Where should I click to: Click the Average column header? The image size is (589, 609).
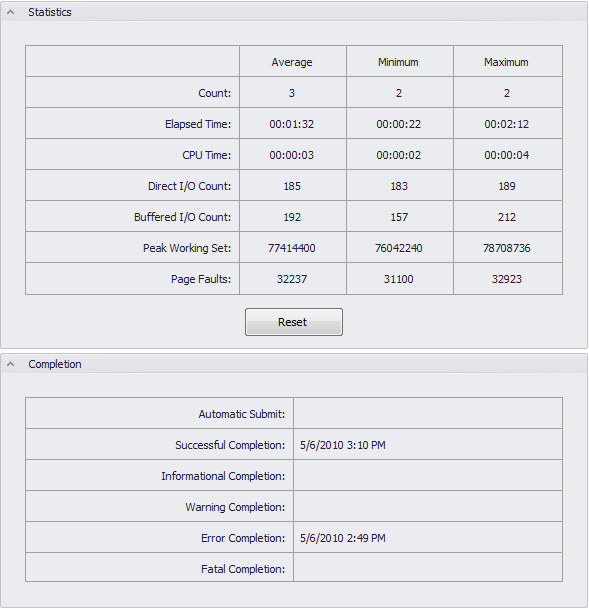click(292, 62)
